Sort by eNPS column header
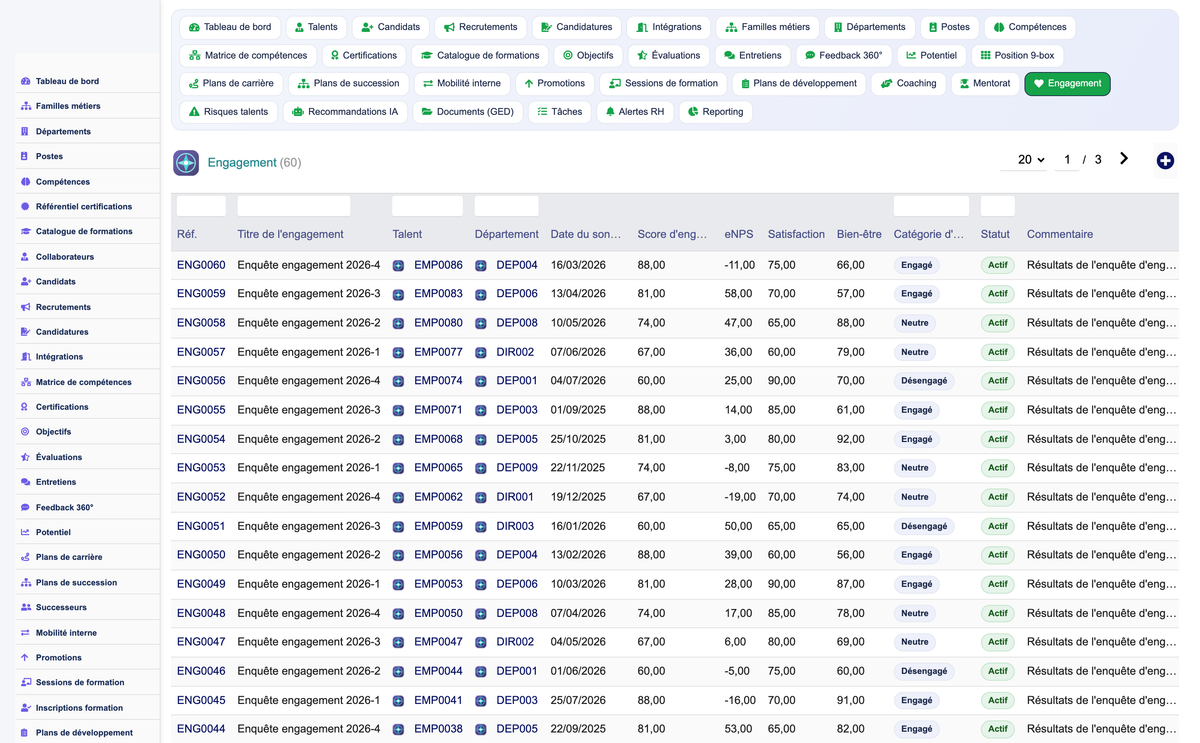1200x743 pixels. (x=739, y=235)
